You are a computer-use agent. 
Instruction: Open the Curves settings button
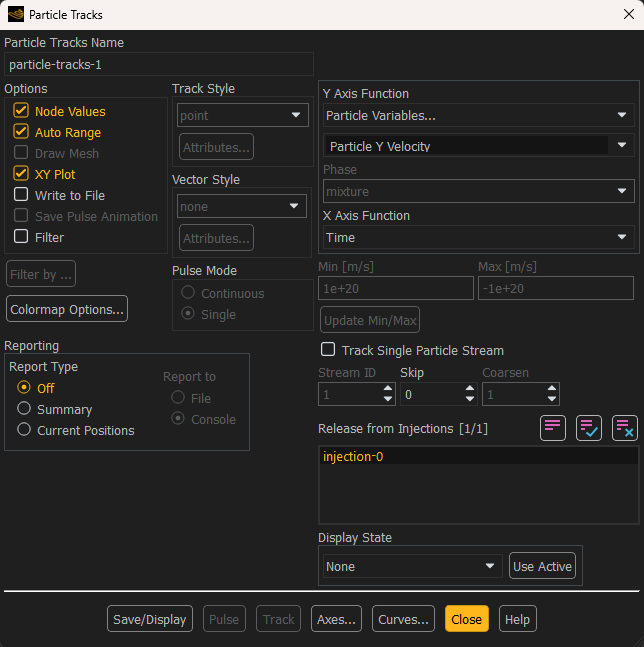(x=403, y=619)
